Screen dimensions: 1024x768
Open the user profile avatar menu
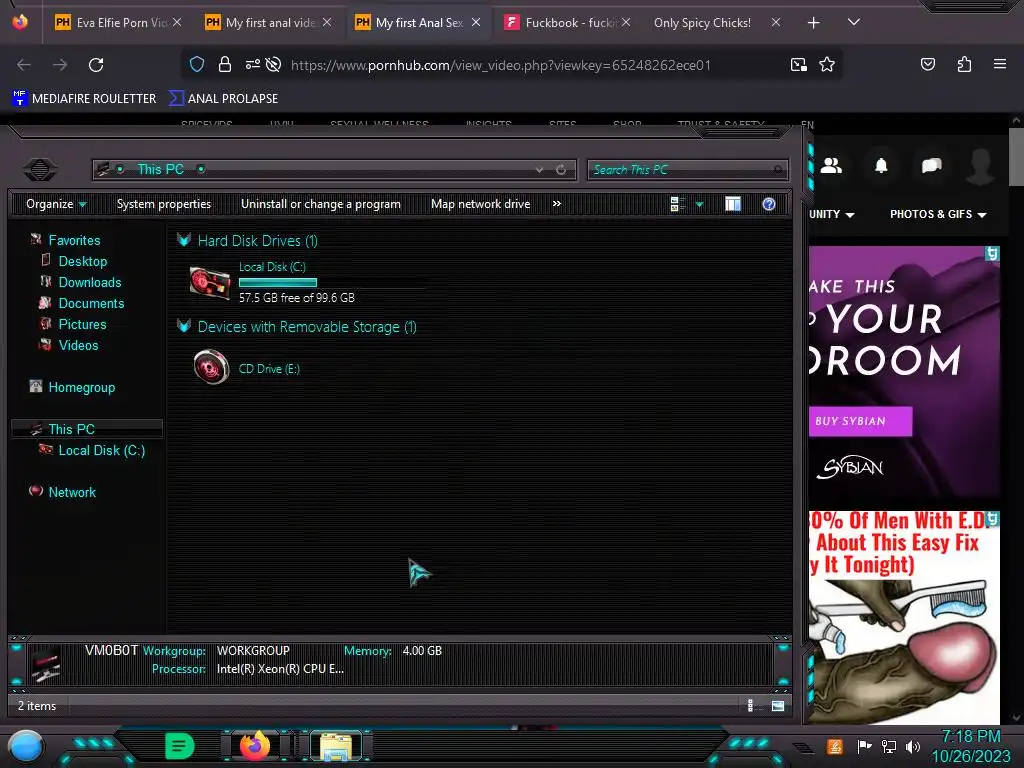[980, 166]
